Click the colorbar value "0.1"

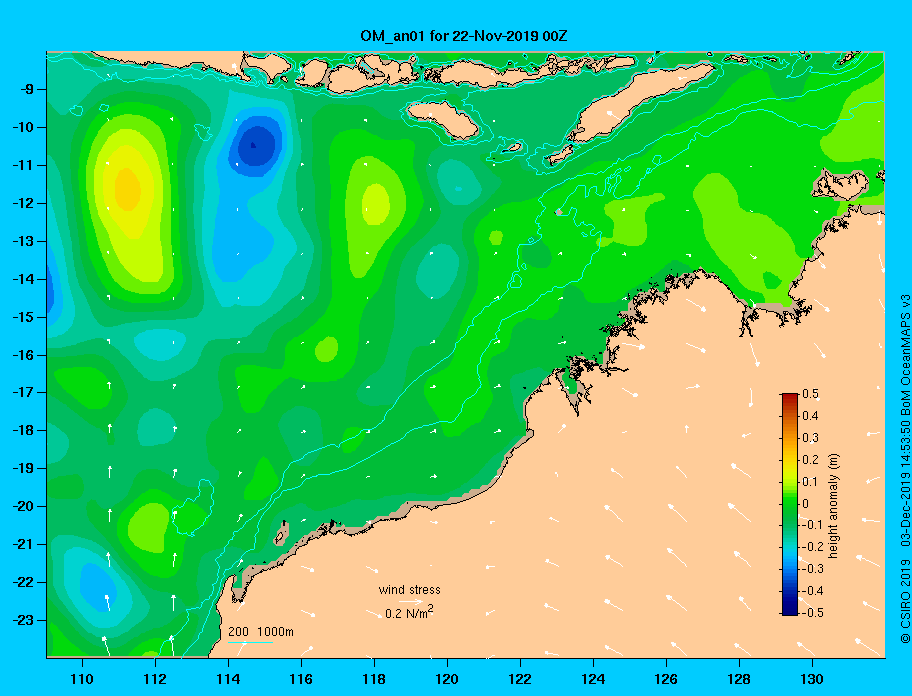point(810,481)
